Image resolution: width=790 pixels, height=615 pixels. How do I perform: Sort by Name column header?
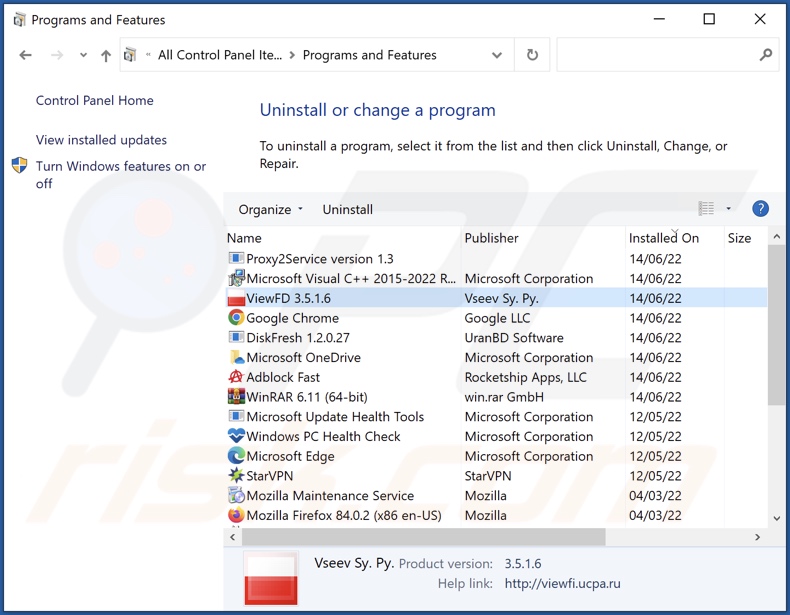click(x=342, y=238)
